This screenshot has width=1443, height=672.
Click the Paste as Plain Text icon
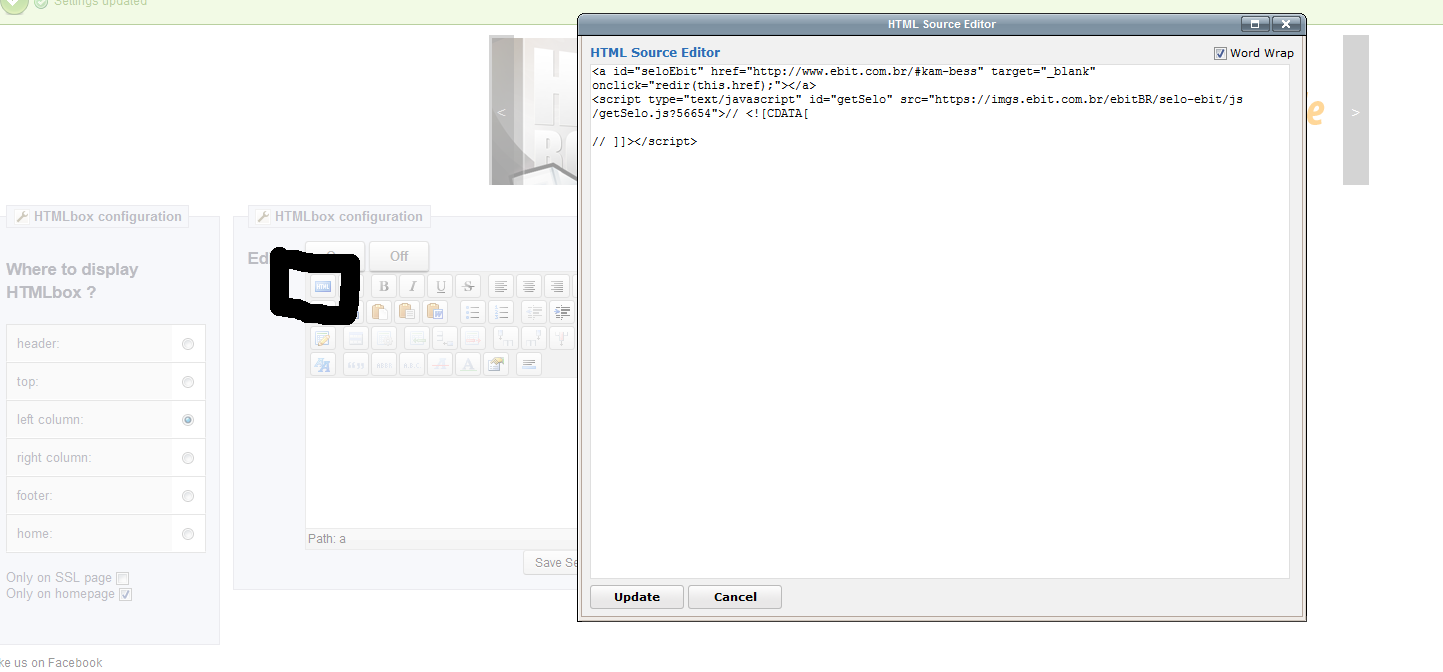coord(407,312)
